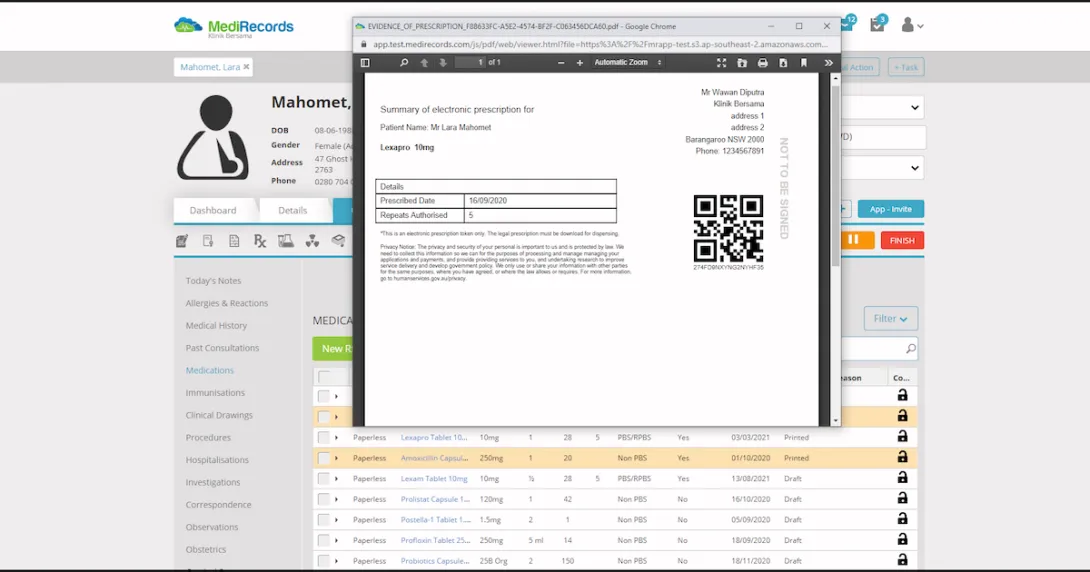Screen dimensions: 1090x572
Task: Open find in document in PDF viewer
Action: tap(404, 63)
